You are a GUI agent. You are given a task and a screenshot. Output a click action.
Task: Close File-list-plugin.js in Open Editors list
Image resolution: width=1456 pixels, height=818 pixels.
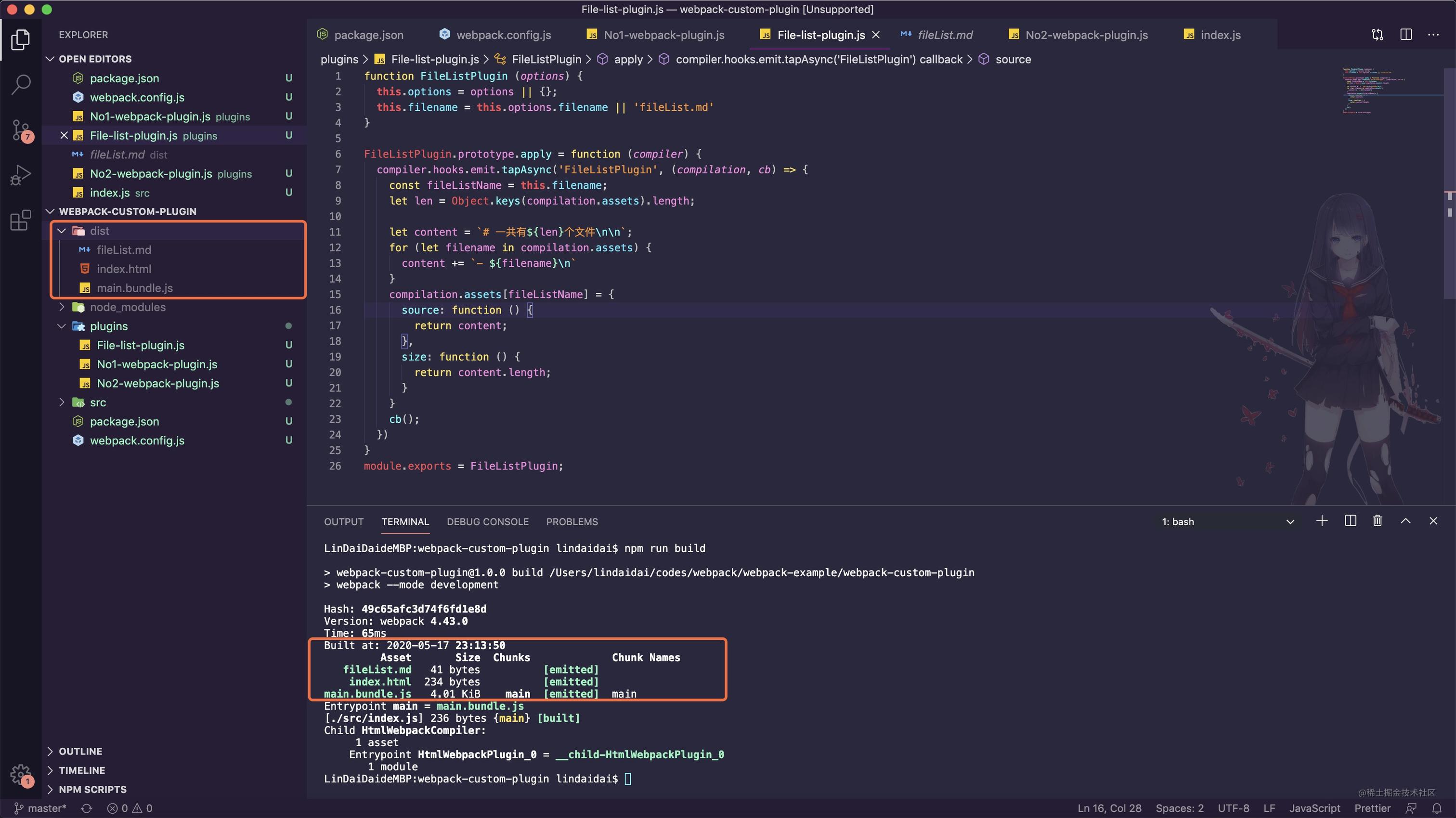64,136
